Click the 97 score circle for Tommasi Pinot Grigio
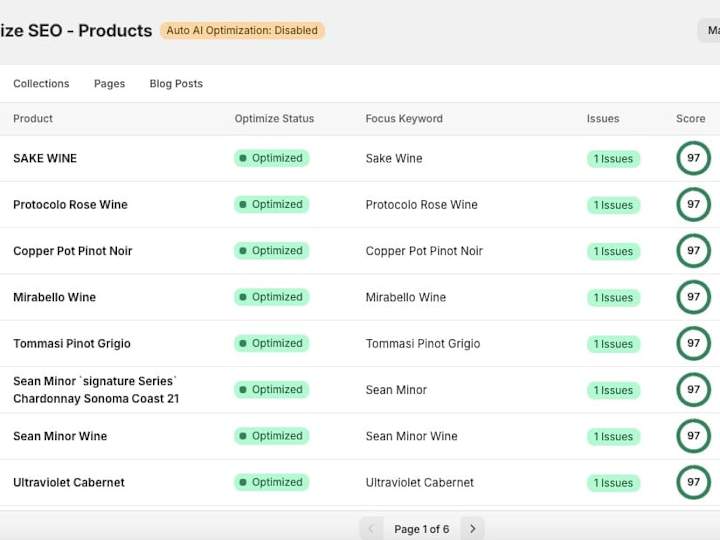The width and height of the screenshot is (720, 540). 693,343
